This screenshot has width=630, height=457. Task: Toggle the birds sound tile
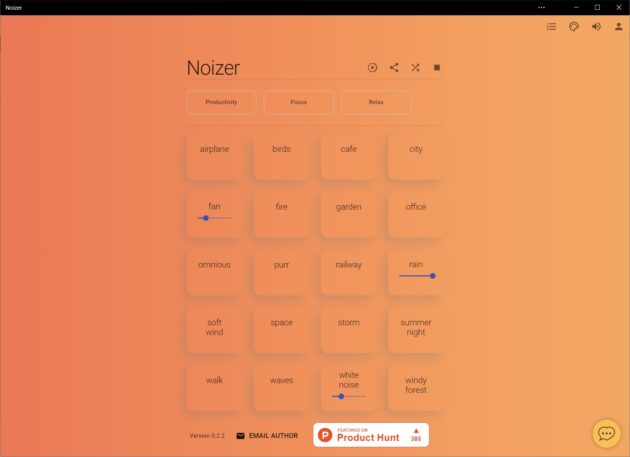pos(281,155)
